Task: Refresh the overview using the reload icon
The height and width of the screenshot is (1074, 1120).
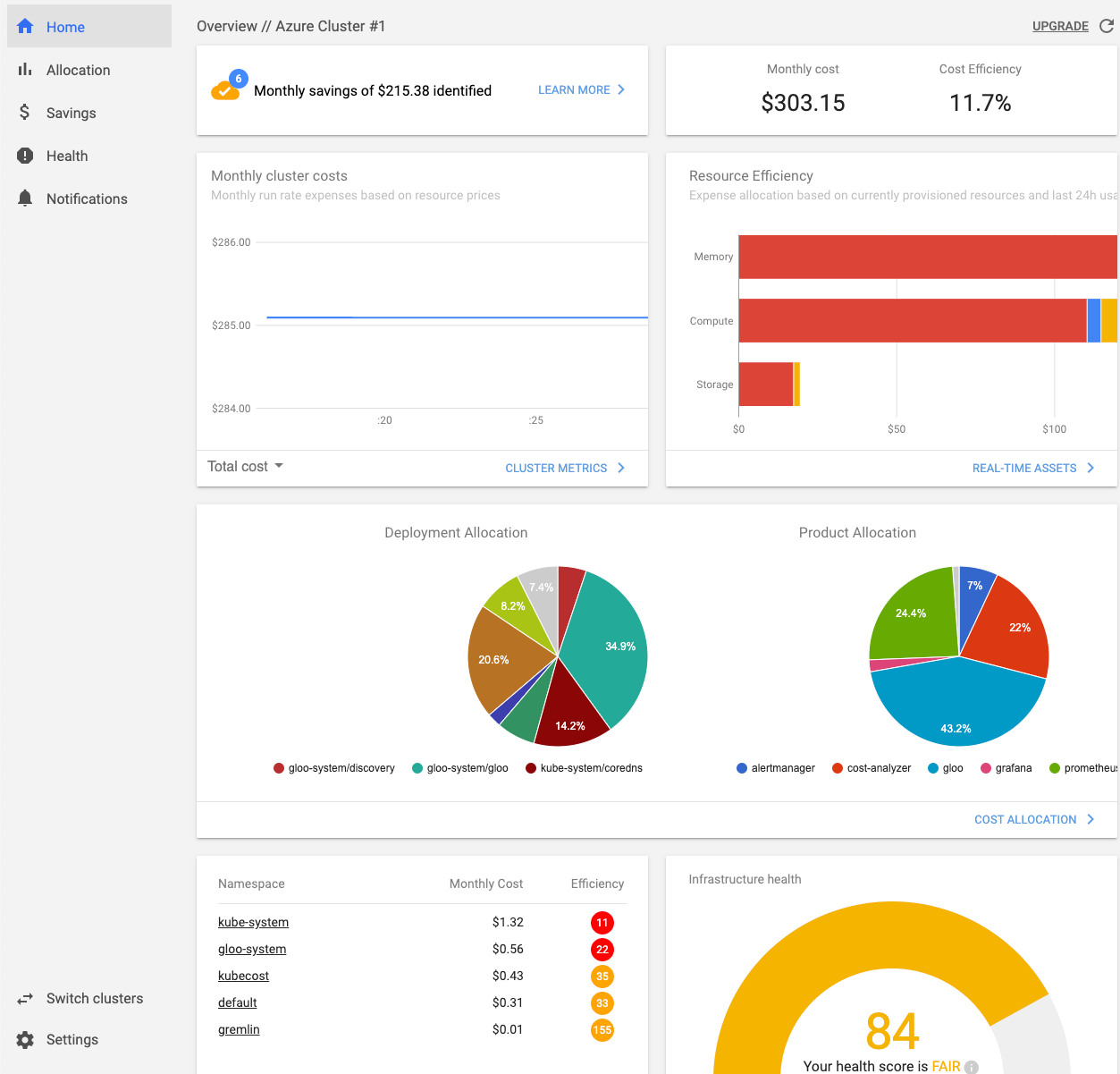Action: click(x=1106, y=26)
